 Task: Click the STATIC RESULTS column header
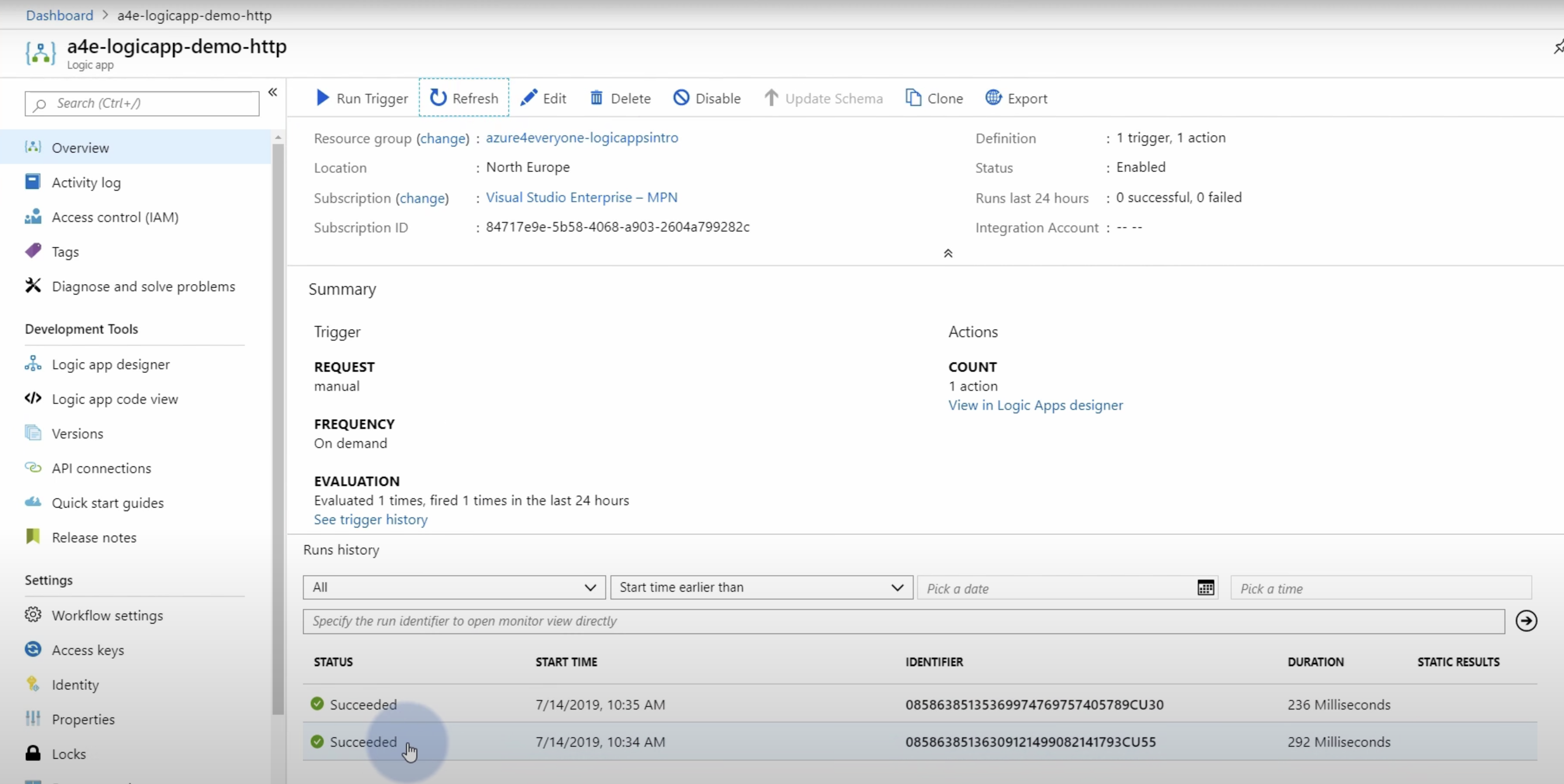click(1458, 662)
